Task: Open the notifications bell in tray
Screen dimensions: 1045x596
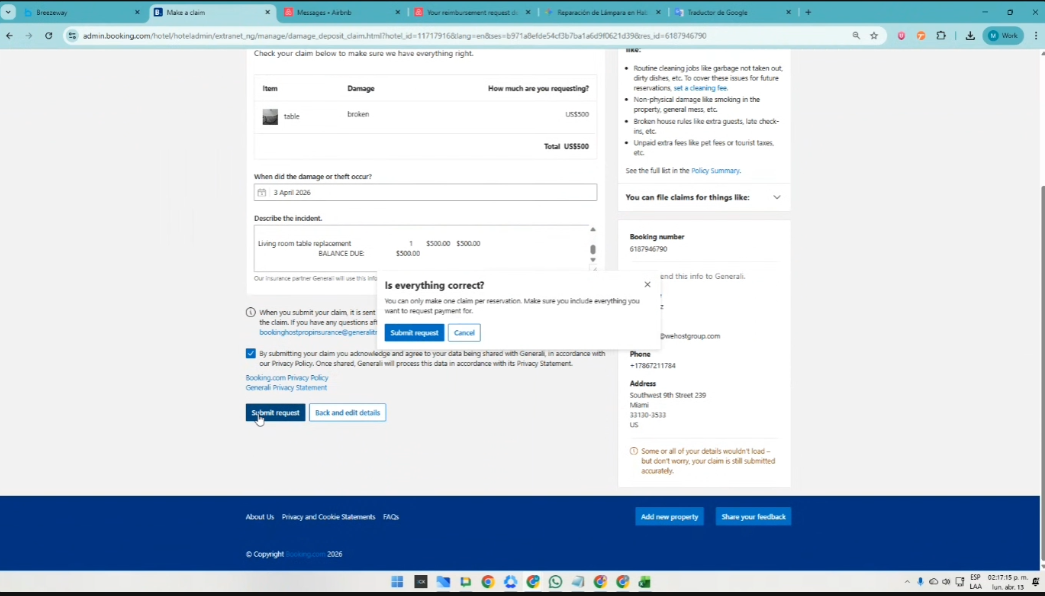Action: pyautogui.click(x=1036, y=582)
